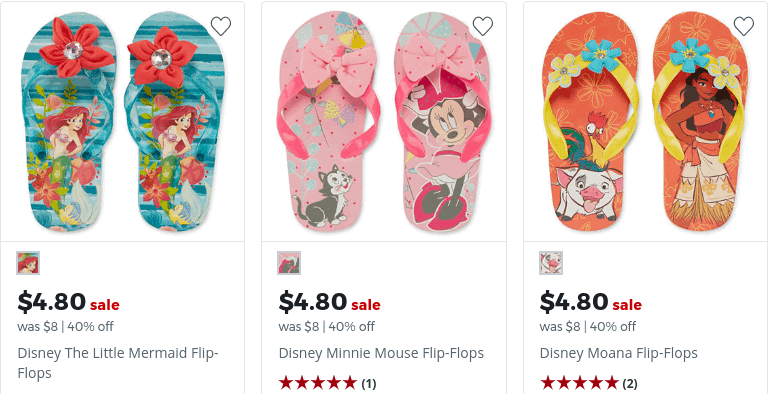Click the (2) review count for Moana
Screen dimensions: 776x394
(630, 384)
